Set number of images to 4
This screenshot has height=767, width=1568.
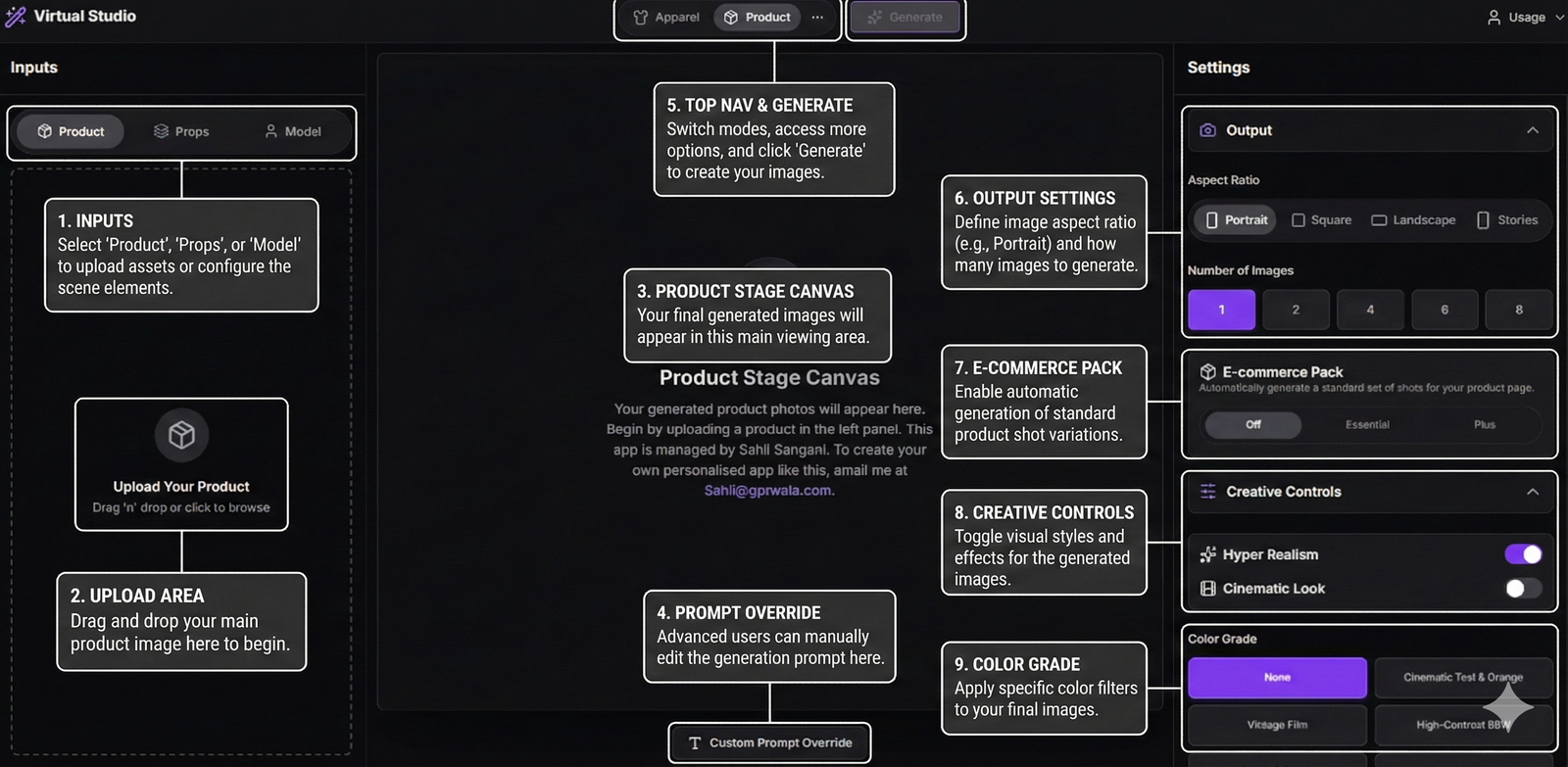pos(1370,310)
